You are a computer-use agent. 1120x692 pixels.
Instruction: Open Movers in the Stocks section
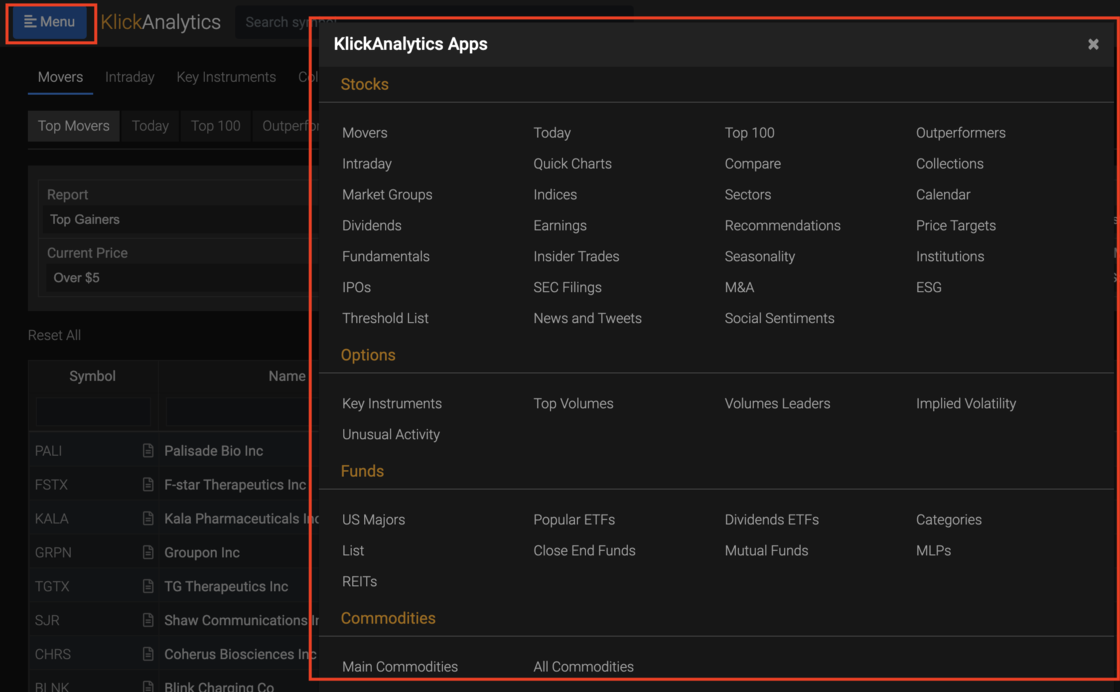[x=364, y=133]
